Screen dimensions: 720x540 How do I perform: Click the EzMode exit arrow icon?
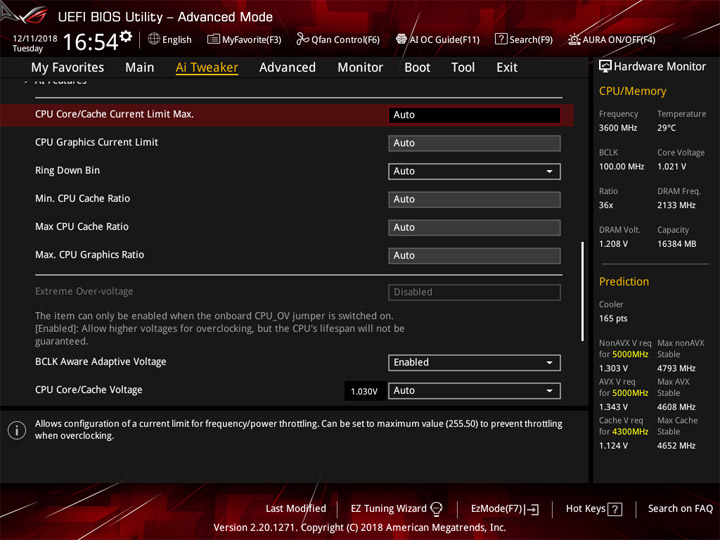pos(532,509)
